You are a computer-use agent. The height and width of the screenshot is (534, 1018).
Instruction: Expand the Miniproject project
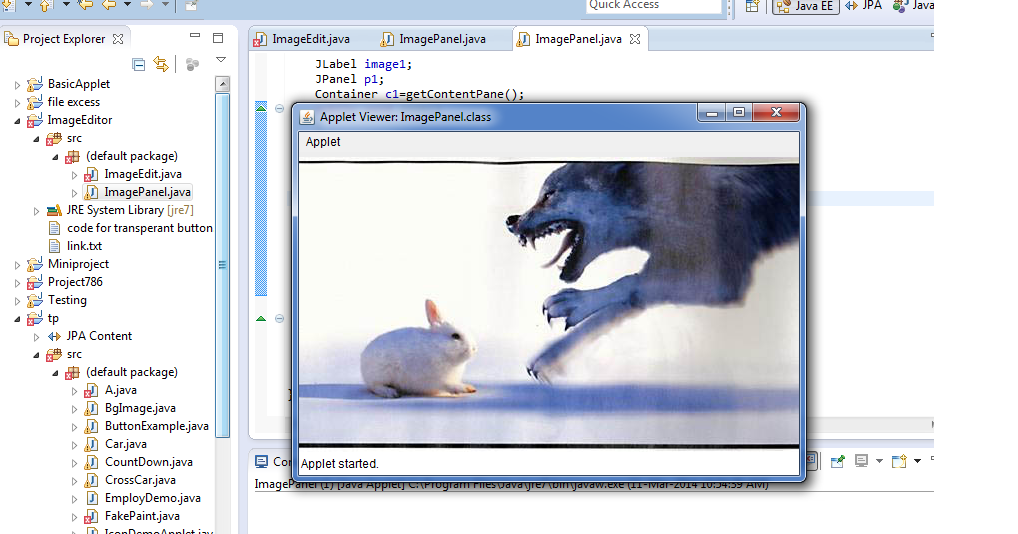17,265
